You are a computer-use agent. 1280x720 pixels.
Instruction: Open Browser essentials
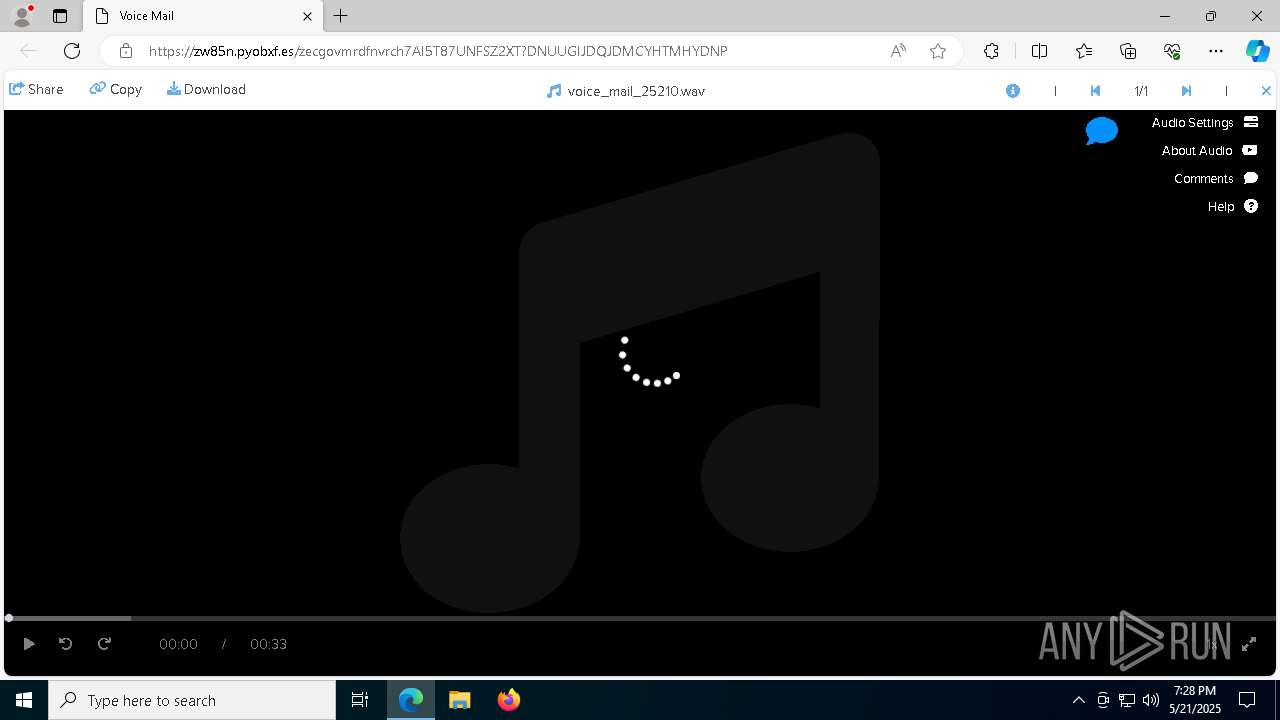click(1172, 51)
